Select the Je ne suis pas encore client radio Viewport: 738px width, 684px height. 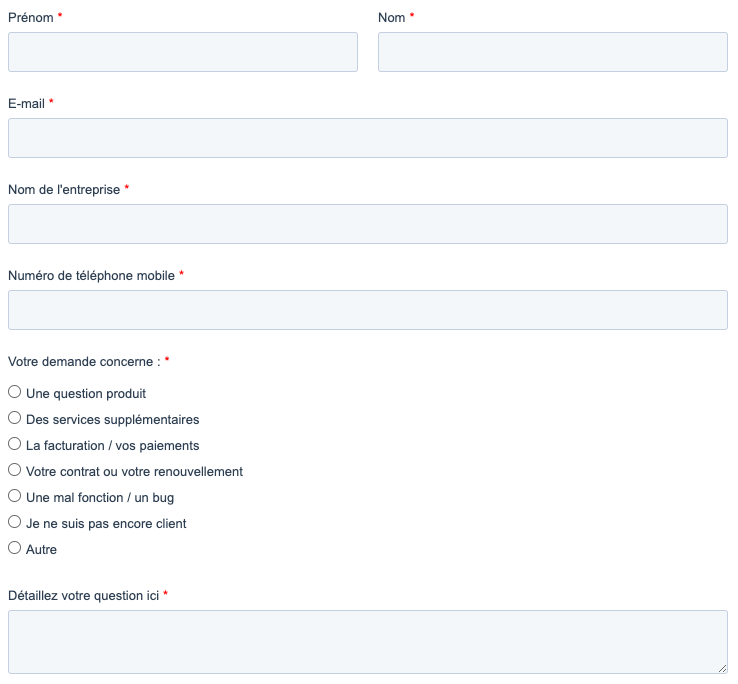[15, 522]
